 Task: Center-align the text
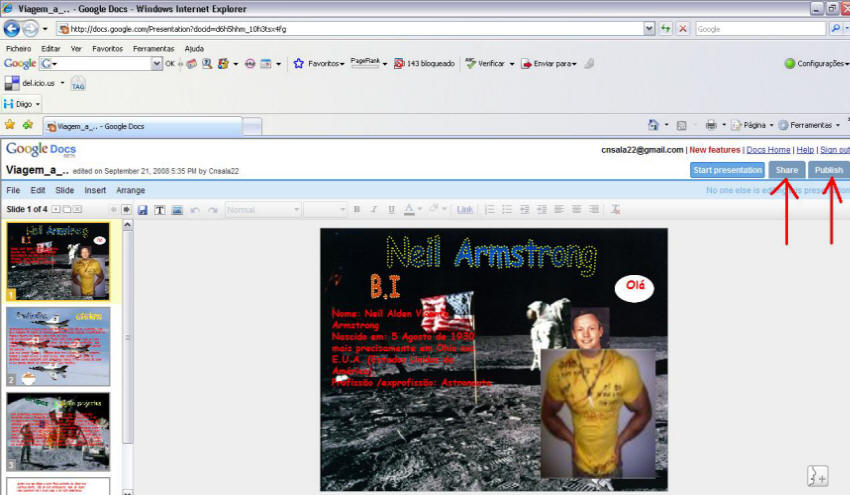(x=577, y=209)
